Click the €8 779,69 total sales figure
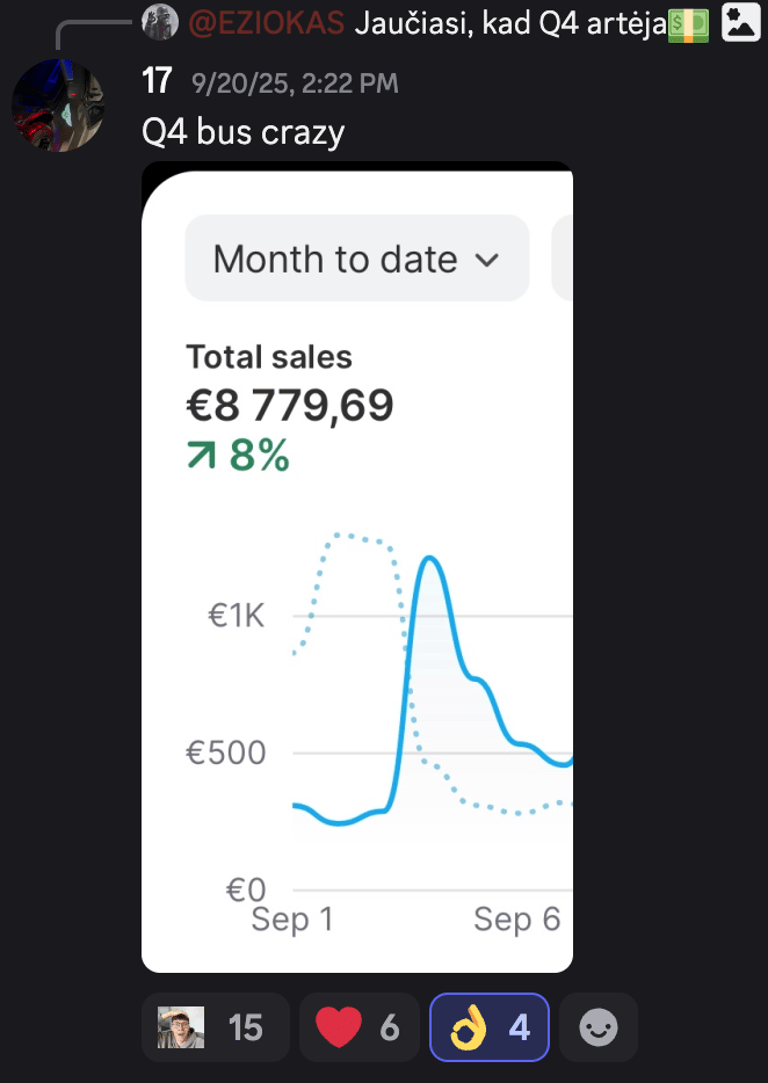The image size is (768, 1083). click(290, 405)
